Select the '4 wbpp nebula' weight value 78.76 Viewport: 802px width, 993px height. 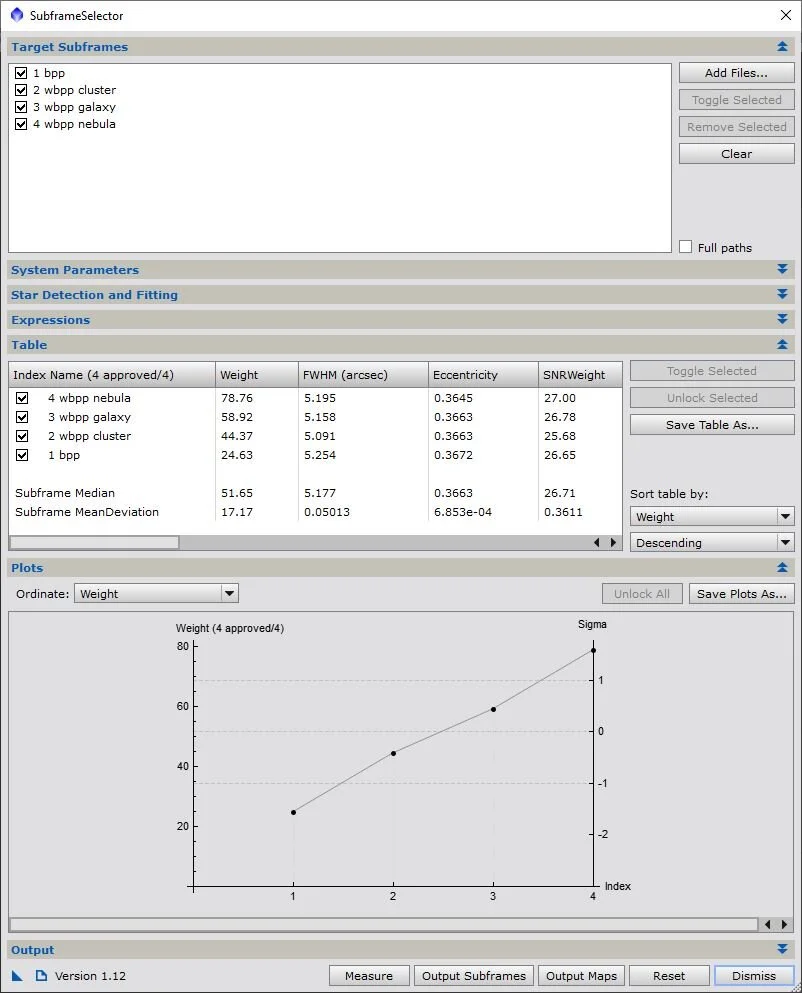click(237, 398)
